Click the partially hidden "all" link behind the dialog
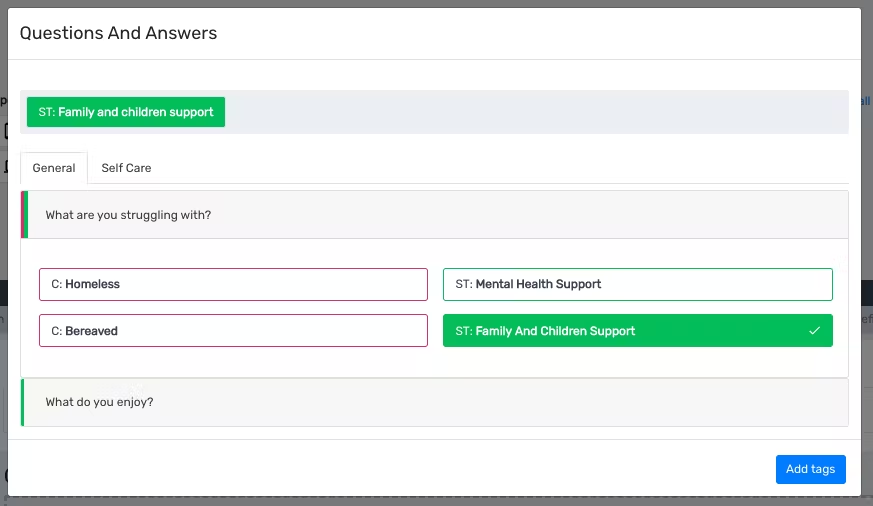 pos(865,101)
